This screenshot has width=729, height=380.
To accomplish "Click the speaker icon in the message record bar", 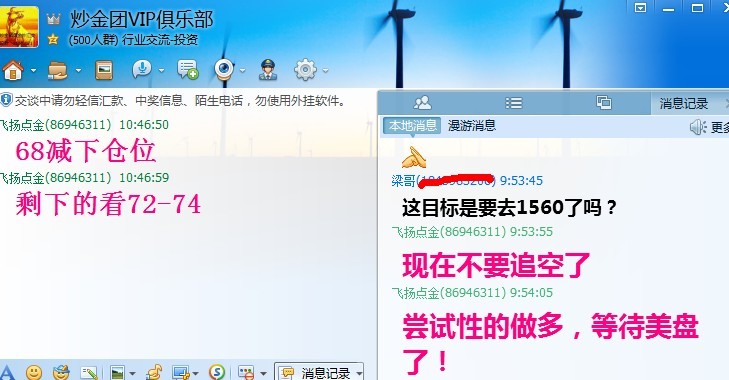I will pyautogui.click(x=698, y=127).
